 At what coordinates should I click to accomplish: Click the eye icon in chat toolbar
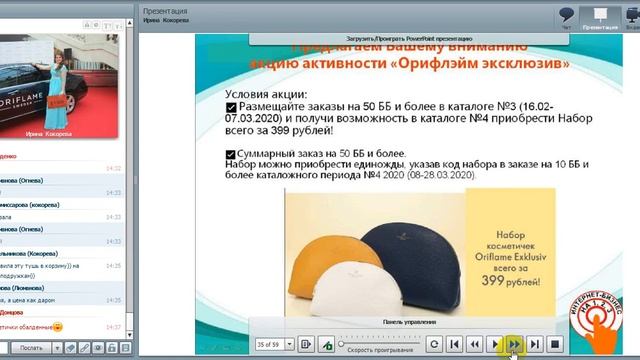[98, 348]
